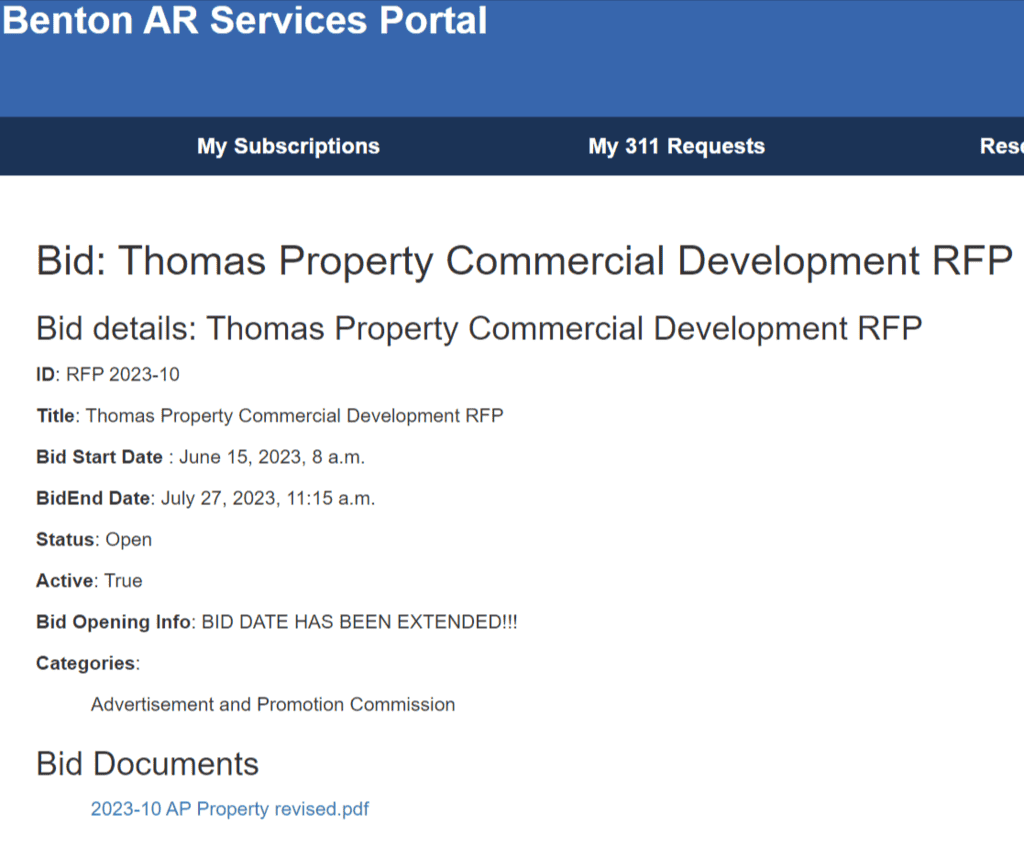This screenshot has width=1024, height=847.
Task: Click the July 27, 2023, 11:15 a.m. date
Action: click(268, 498)
